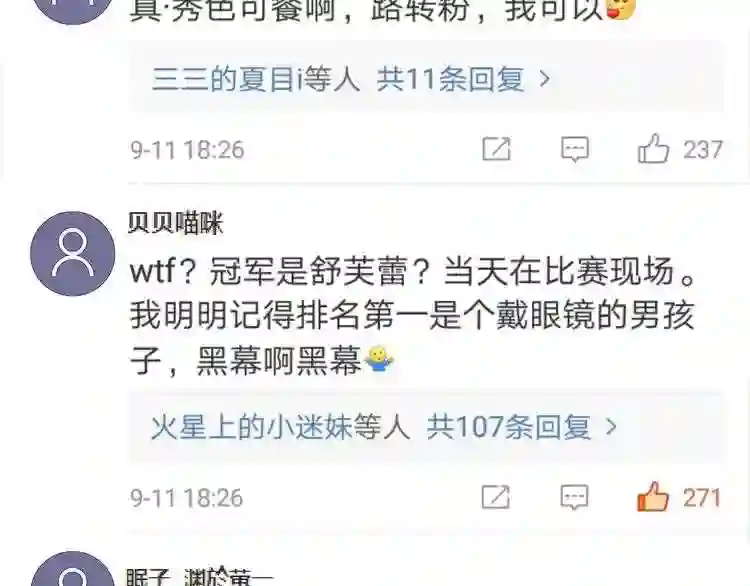750x586 pixels.
Task: Open 三三的夏目i replier name
Action: click(x=223, y=78)
